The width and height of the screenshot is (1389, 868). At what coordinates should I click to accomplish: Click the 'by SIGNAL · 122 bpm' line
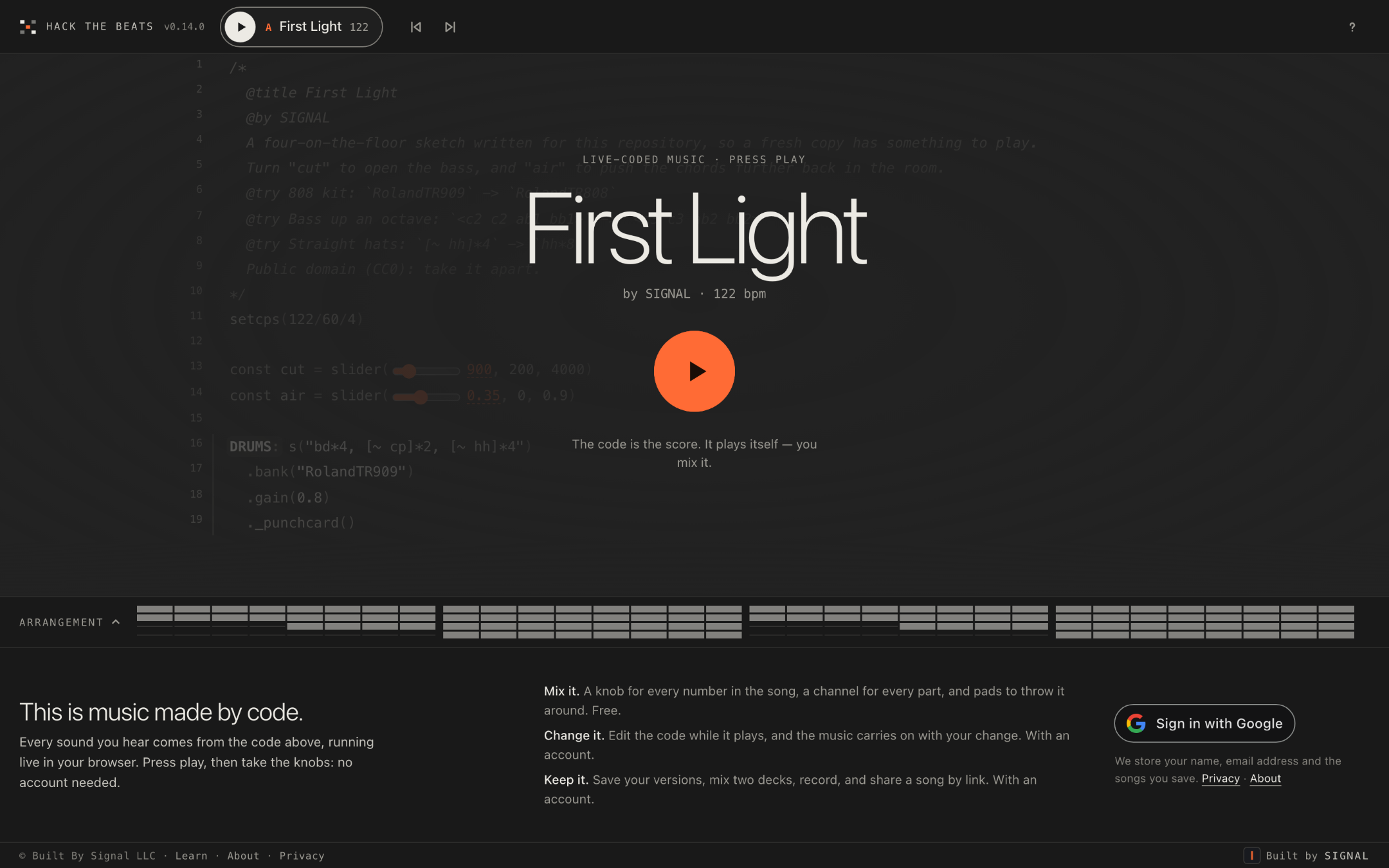(694, 294)
